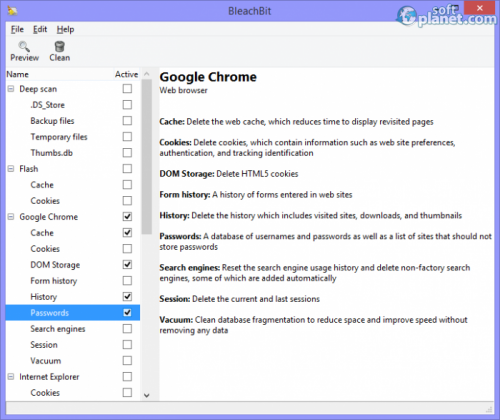Select the Thumbs.db tree item

coord(52,153)
